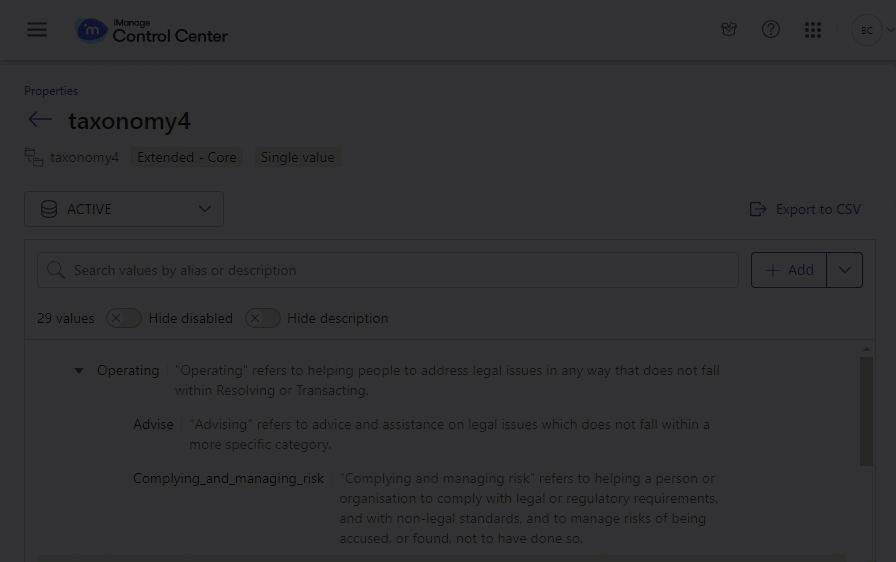
Task: Toggle the Hide description switch
Action: (x=263, y=318)
